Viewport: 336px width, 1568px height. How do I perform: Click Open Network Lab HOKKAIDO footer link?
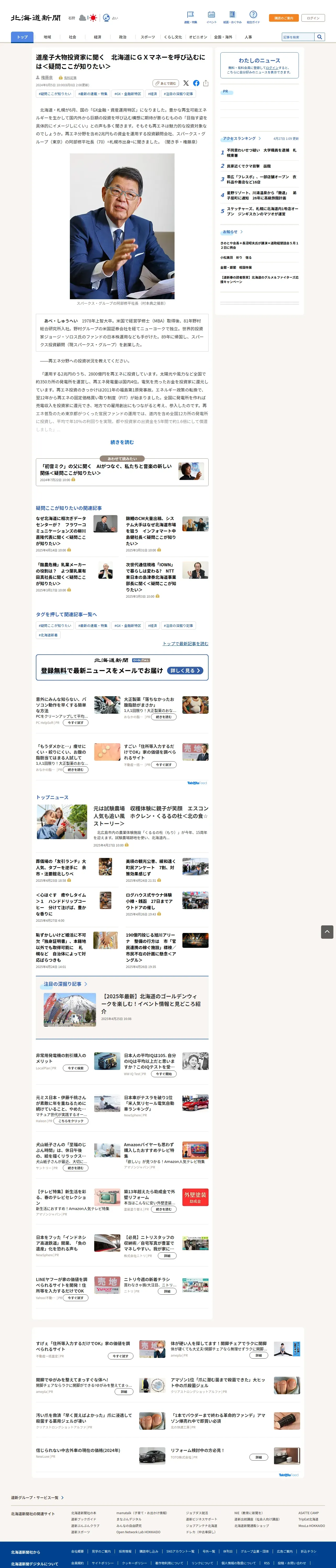[x=138, y=1532]
